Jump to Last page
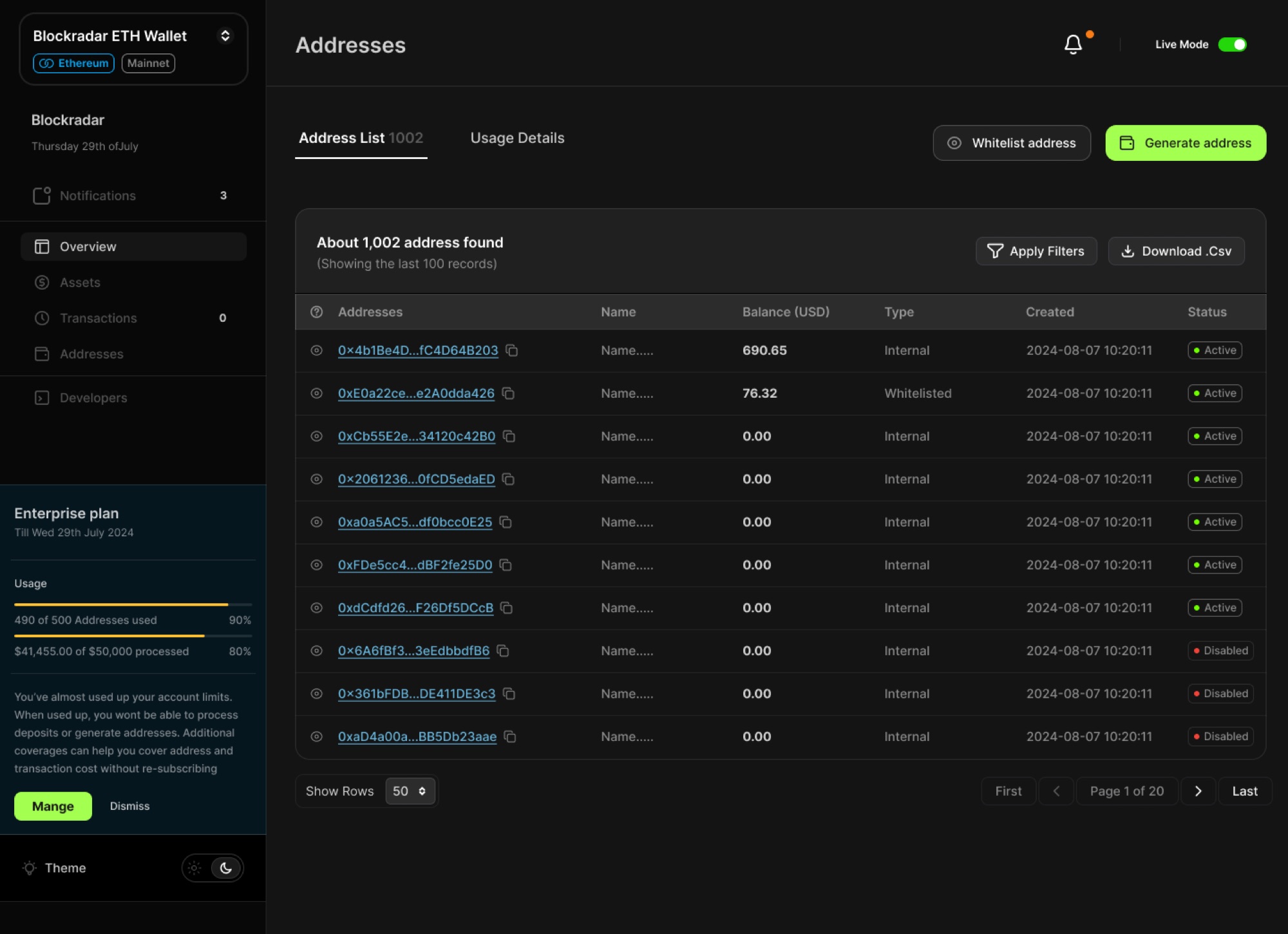 click(x=1245, y=791)
